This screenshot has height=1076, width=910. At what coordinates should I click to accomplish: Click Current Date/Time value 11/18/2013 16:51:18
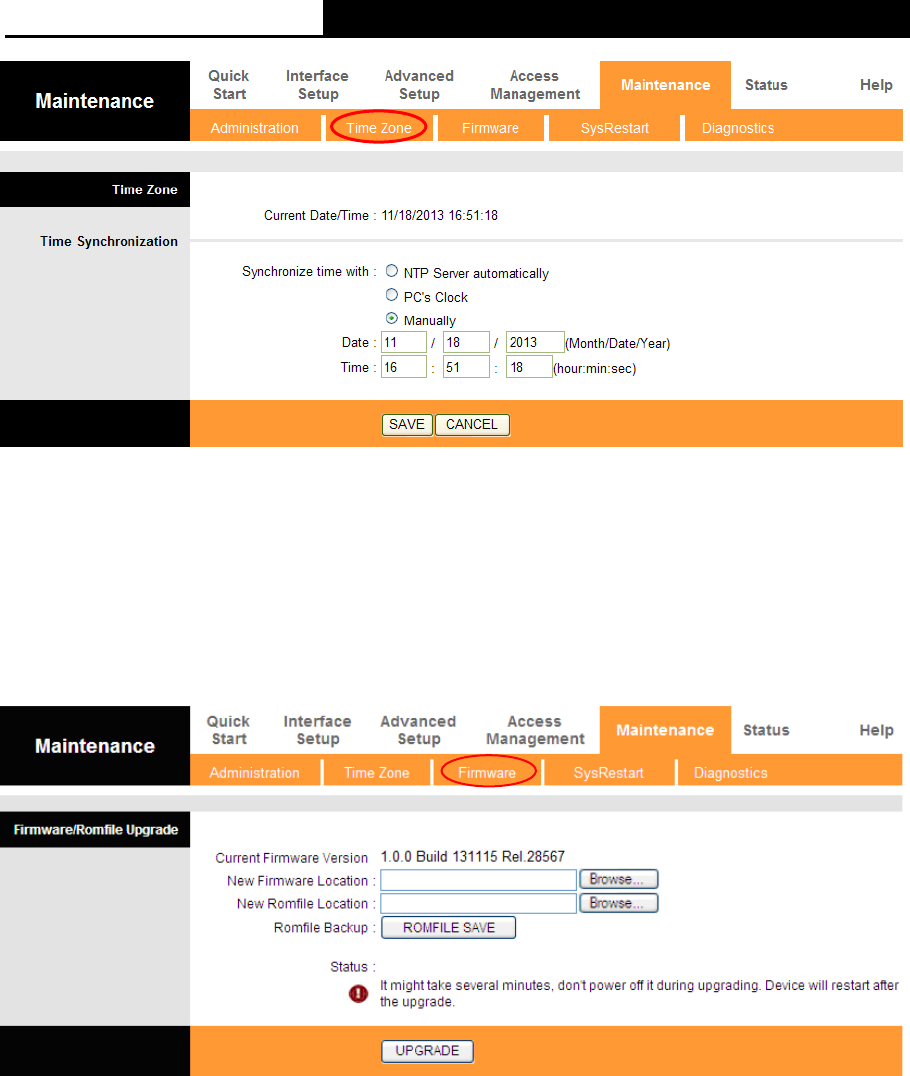click(440, 215)
